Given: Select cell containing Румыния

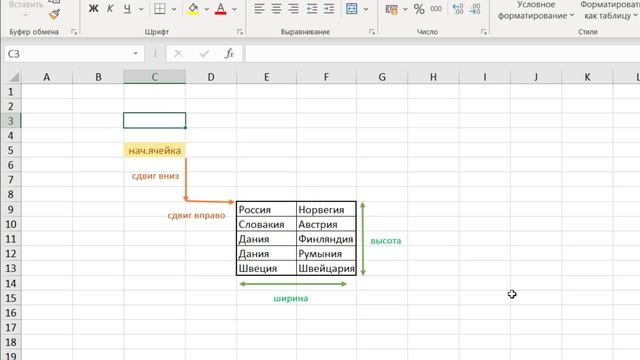Looking at the screenshot, I should click(326, 253).
